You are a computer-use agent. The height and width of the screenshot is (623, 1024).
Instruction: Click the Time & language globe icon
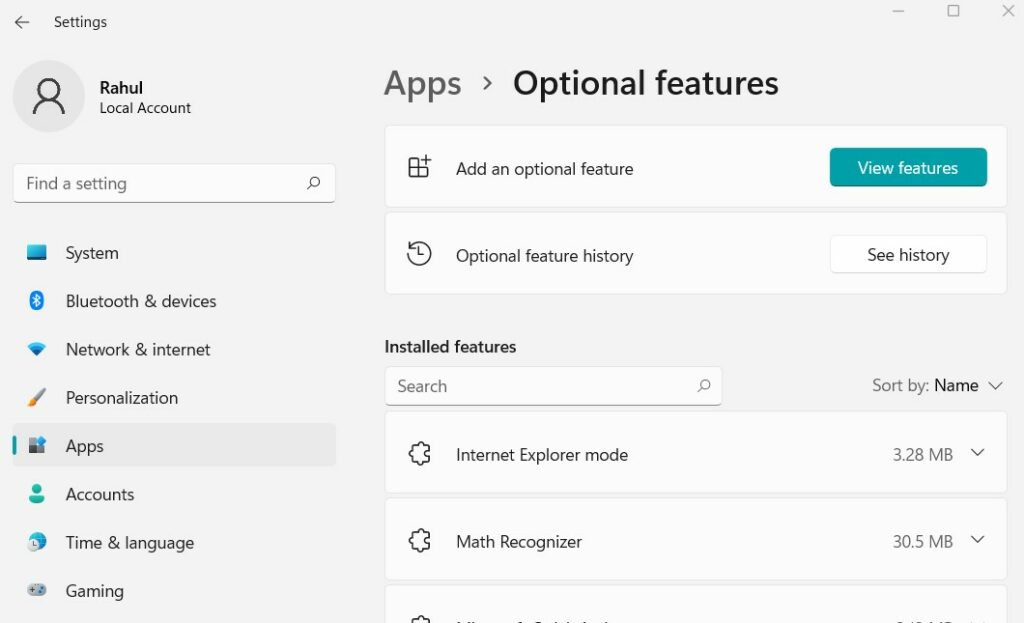click(37, 543)
